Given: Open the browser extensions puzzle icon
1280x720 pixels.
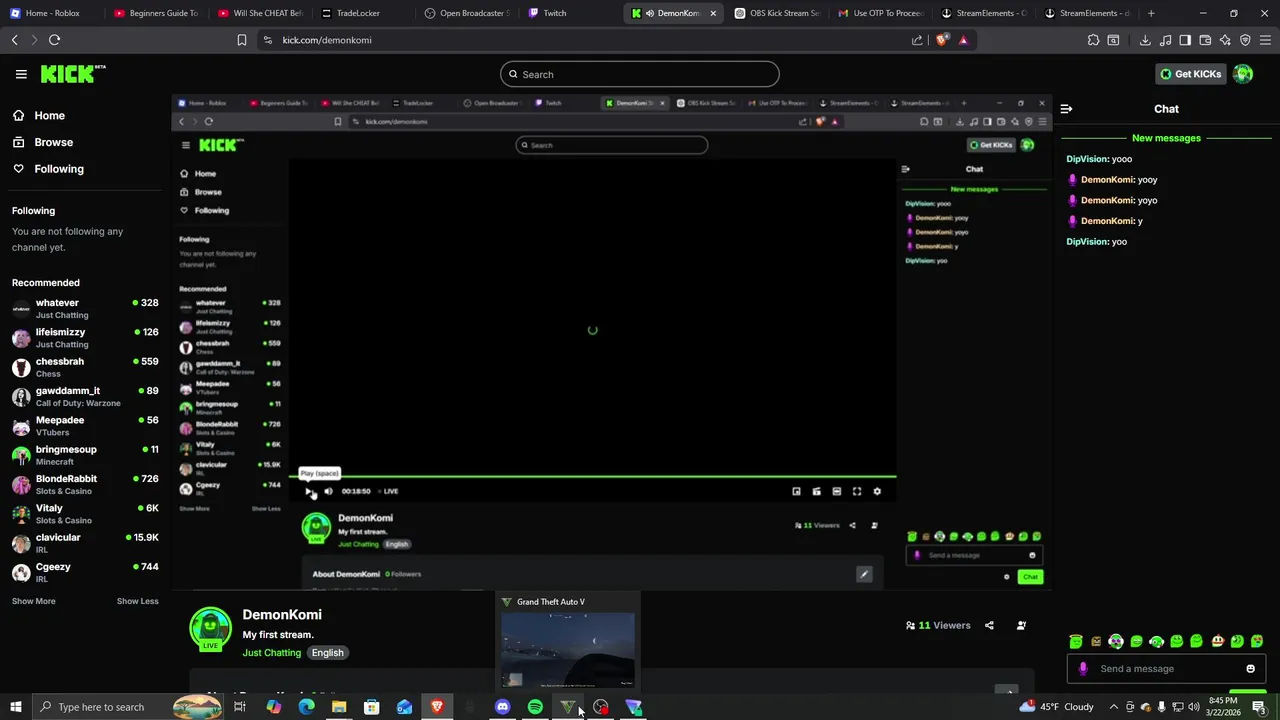Looking at the screenshot, I should 1093,40.
